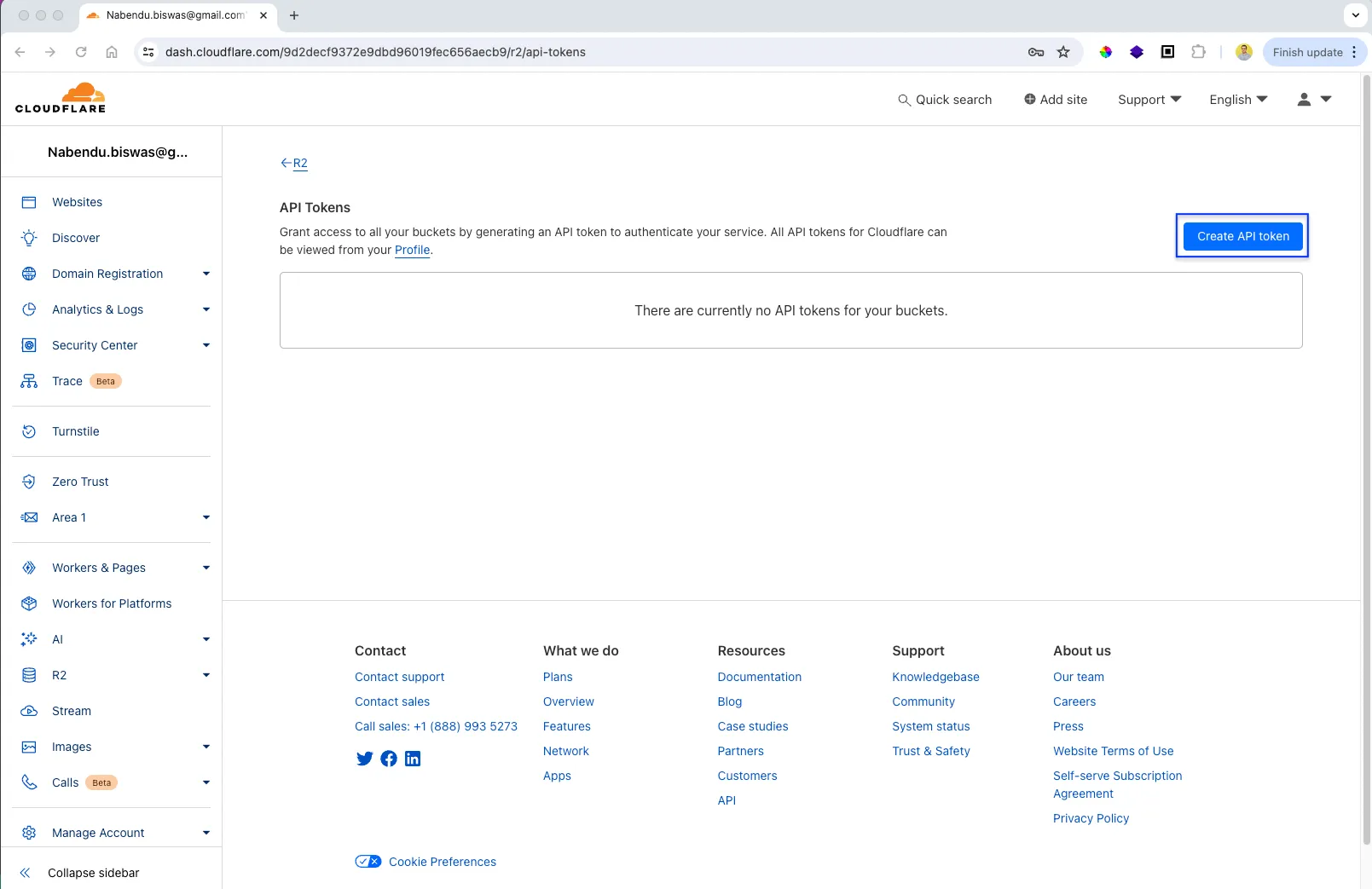The height and width of the screenshot is (889, 1372).
Task: Toggle the Cookie Preferences switch
Action: pyautogui.click(x=368, y=862)
